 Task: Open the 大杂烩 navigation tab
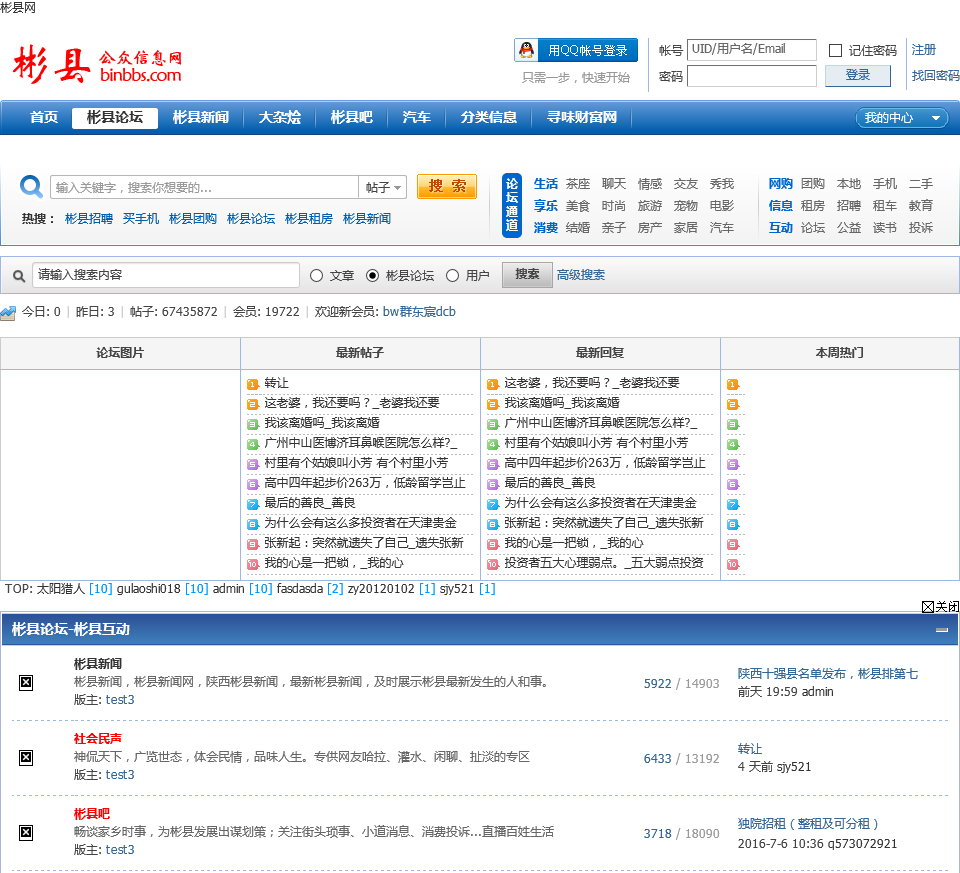click(x=280, y=118)
